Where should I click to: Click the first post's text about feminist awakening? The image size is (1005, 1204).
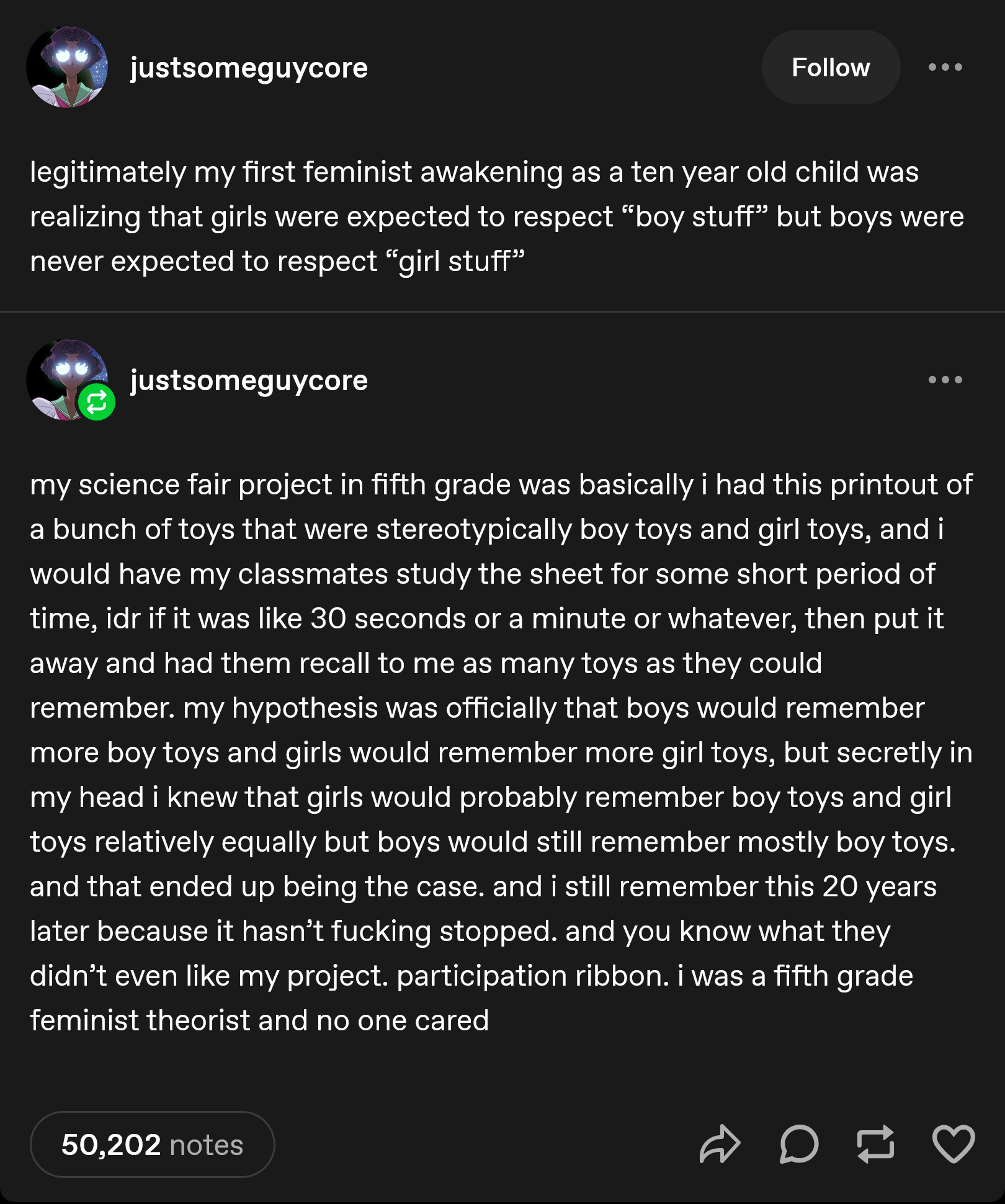496,216
